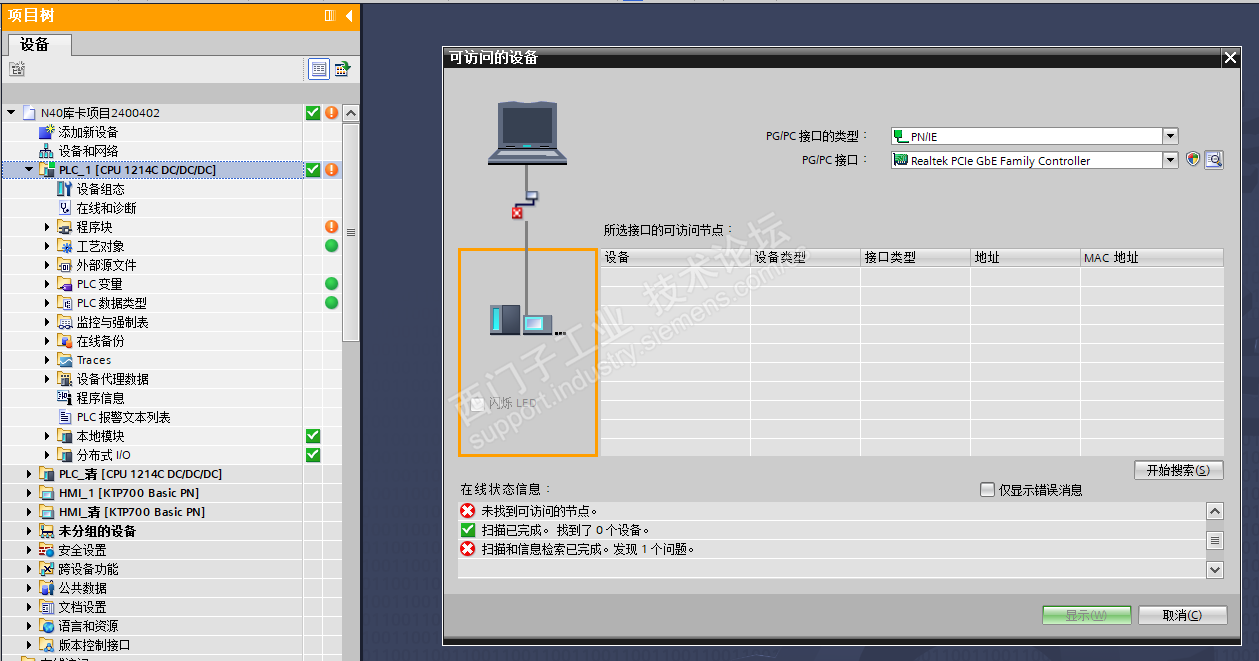Click the shield icon beside PG/PC interface

(1193, 159)
